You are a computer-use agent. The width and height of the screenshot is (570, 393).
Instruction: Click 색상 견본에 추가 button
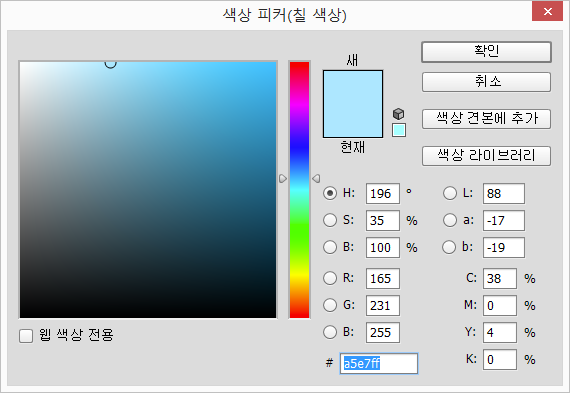point(486,119)
